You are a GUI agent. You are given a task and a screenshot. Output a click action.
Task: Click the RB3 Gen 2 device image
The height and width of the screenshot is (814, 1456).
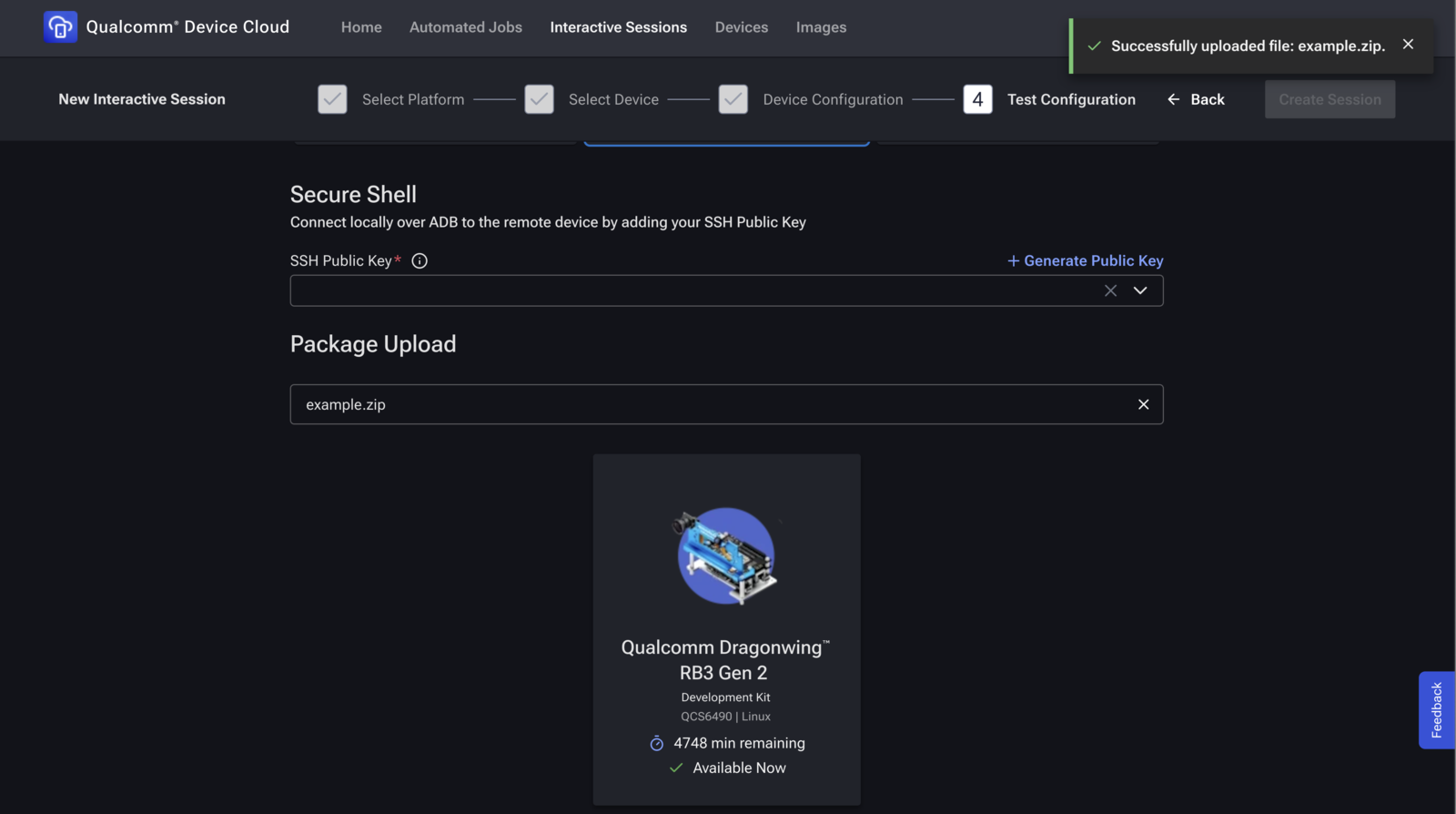pyautogui.click(x=725, y=556)
